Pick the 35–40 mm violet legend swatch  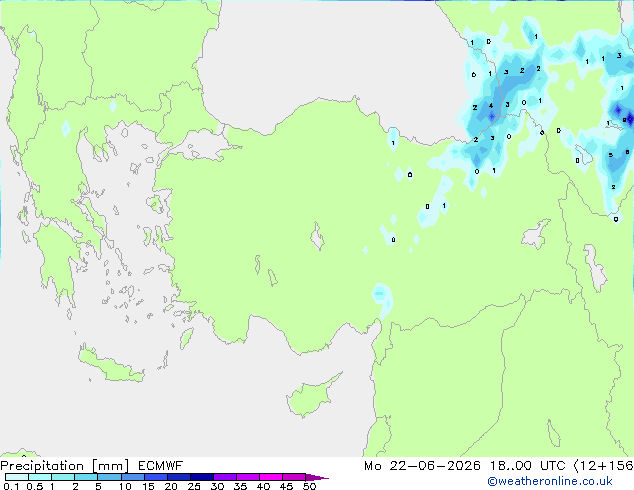(x=247, y=477)
